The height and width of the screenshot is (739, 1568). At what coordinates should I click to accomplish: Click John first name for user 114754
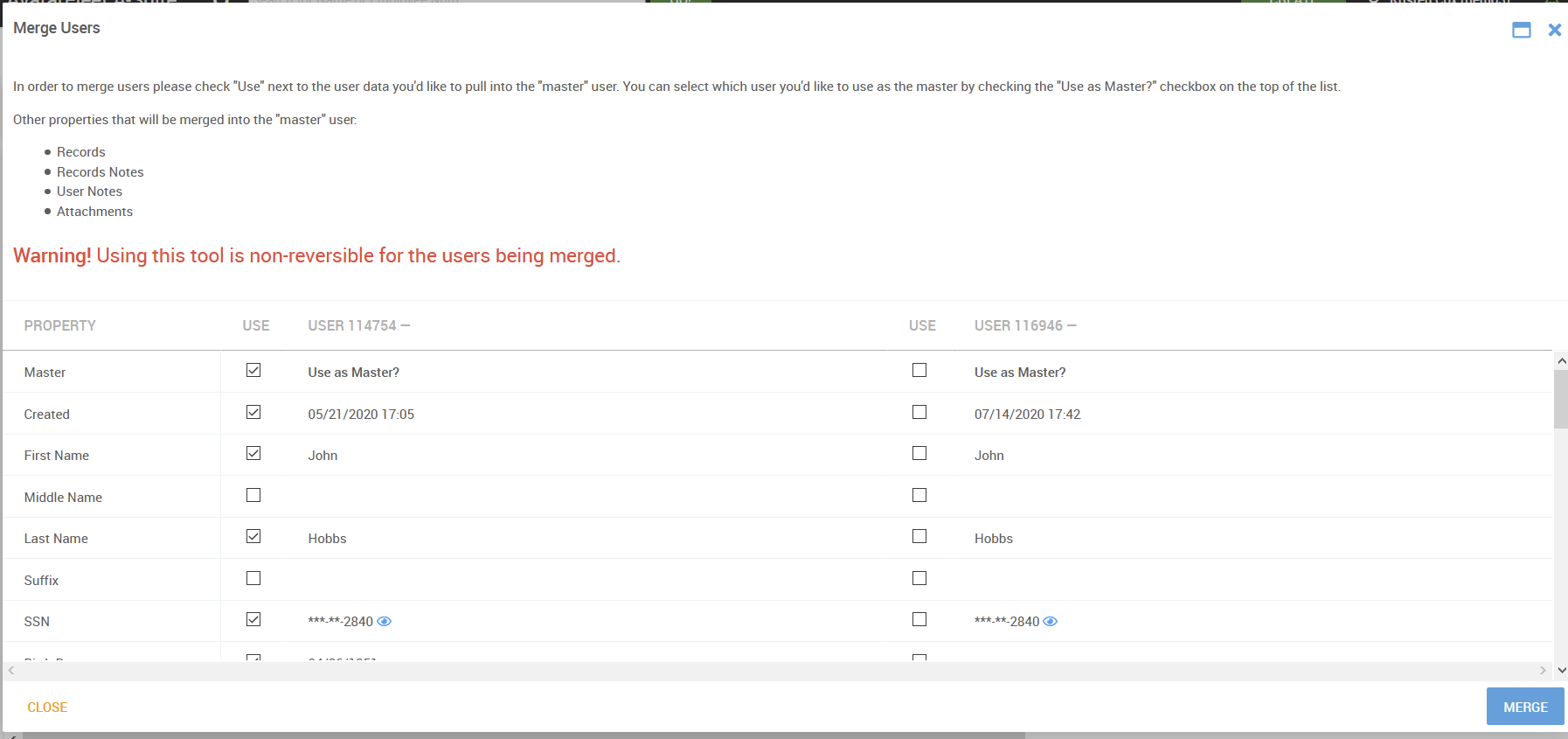click(x=323, y=456)
